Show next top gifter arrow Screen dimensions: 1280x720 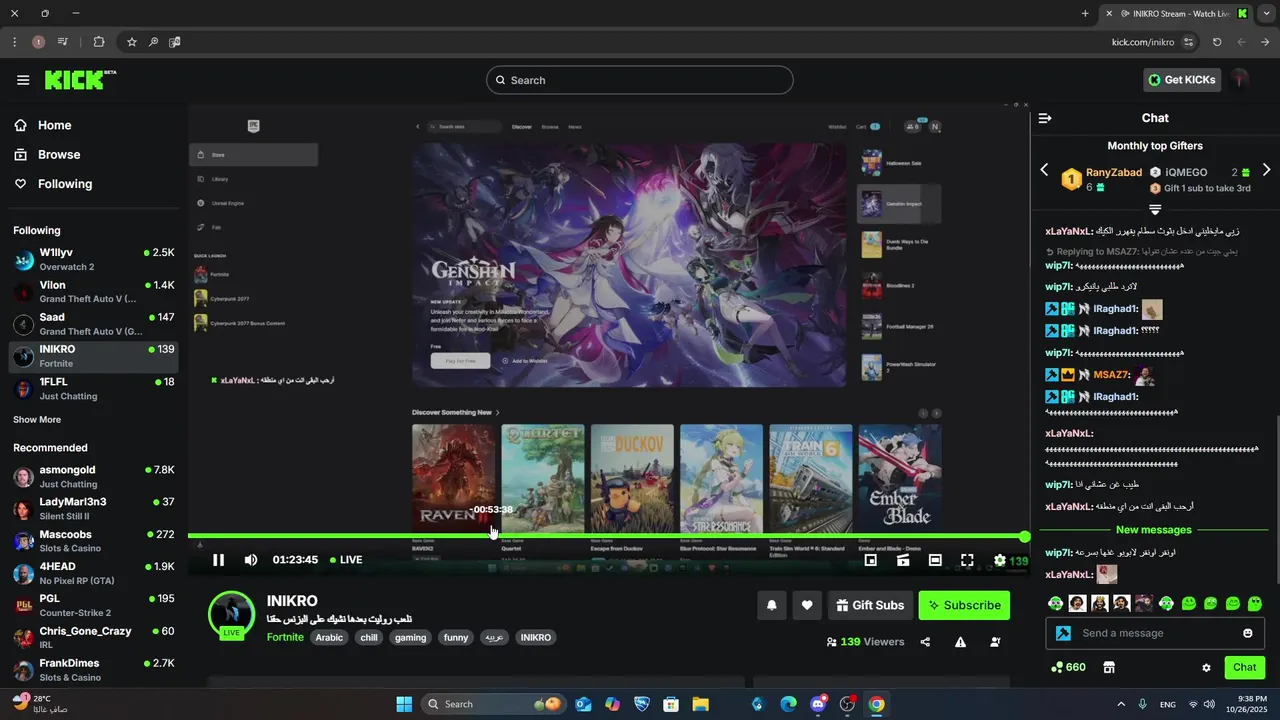pyautogui.click(x=1266, y=170)
